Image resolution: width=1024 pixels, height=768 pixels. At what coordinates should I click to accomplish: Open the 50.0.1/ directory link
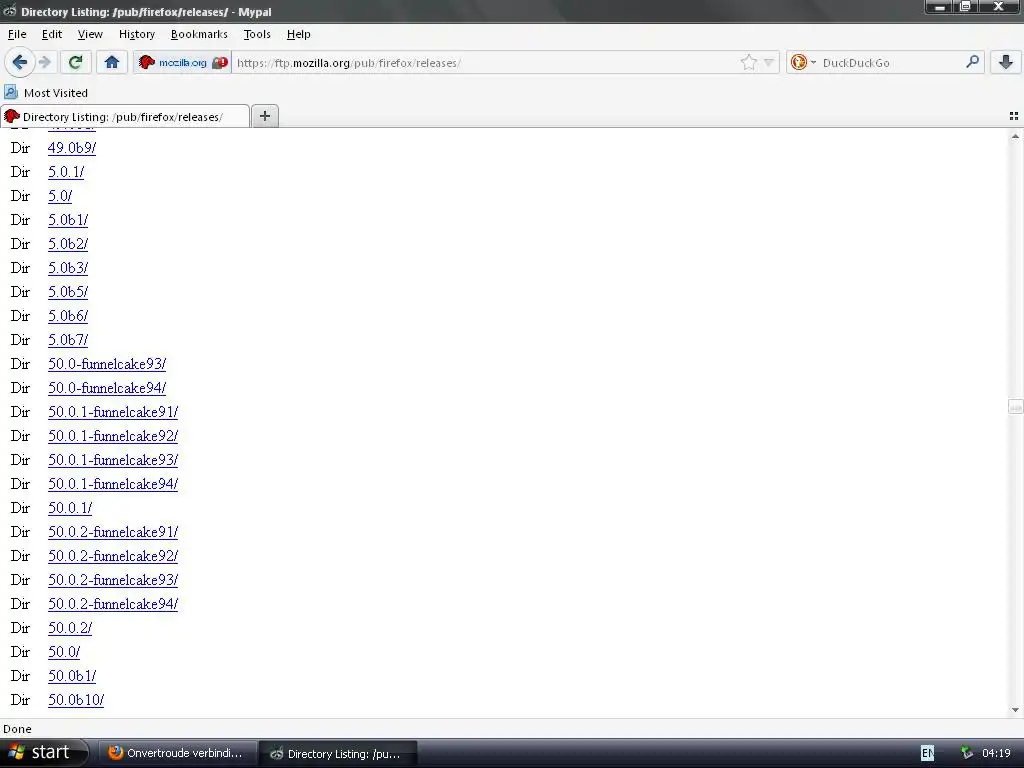point(70,508)
